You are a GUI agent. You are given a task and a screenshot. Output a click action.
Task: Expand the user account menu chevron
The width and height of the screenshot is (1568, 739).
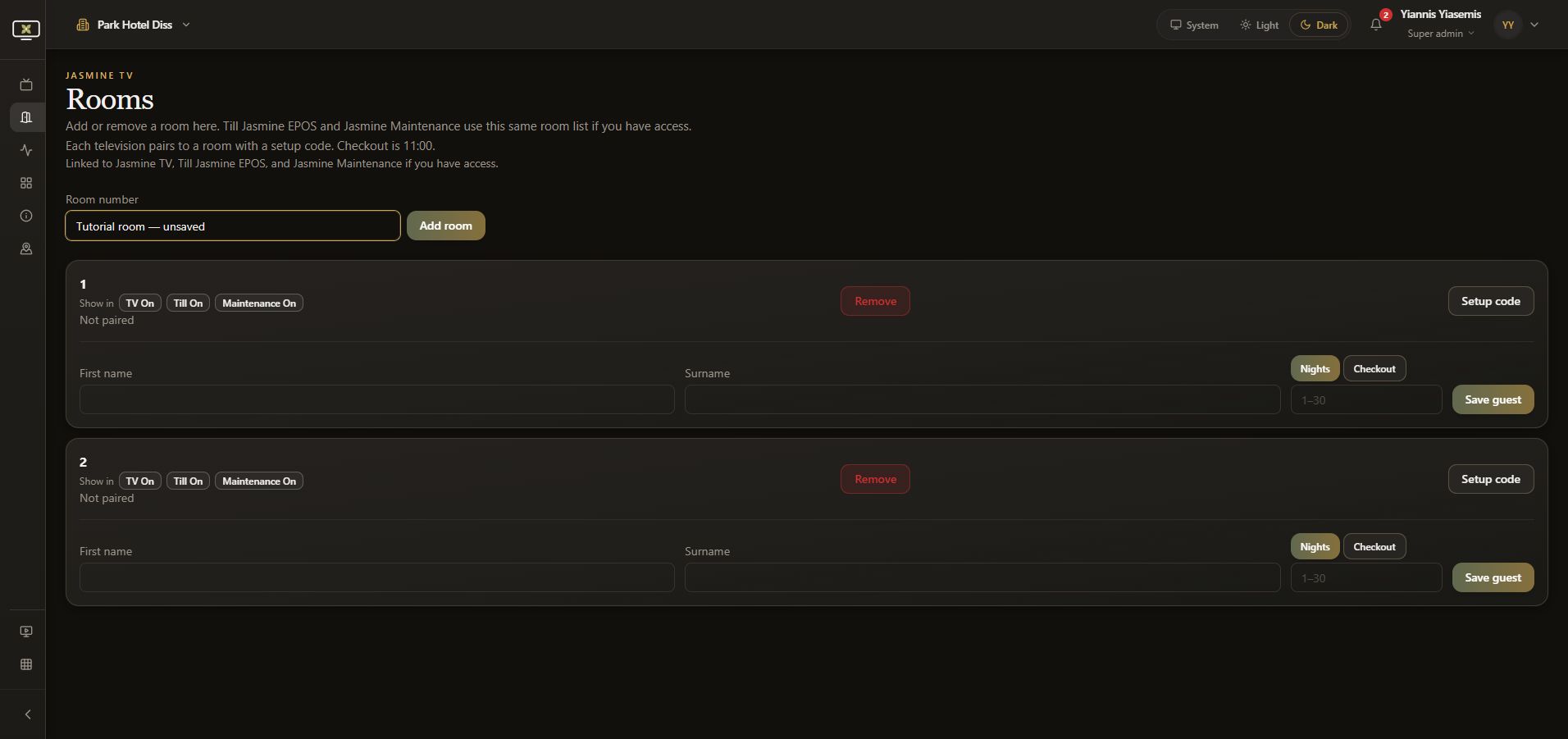(x=1534, y=25)
